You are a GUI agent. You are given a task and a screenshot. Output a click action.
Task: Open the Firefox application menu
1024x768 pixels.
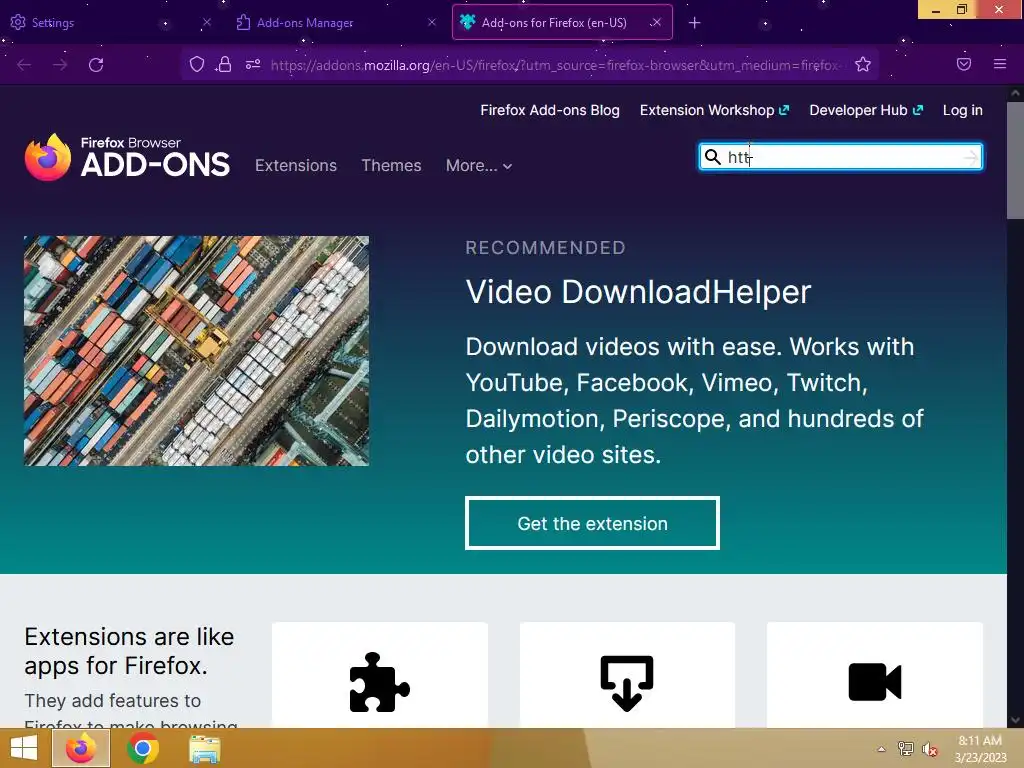point(999,64)
